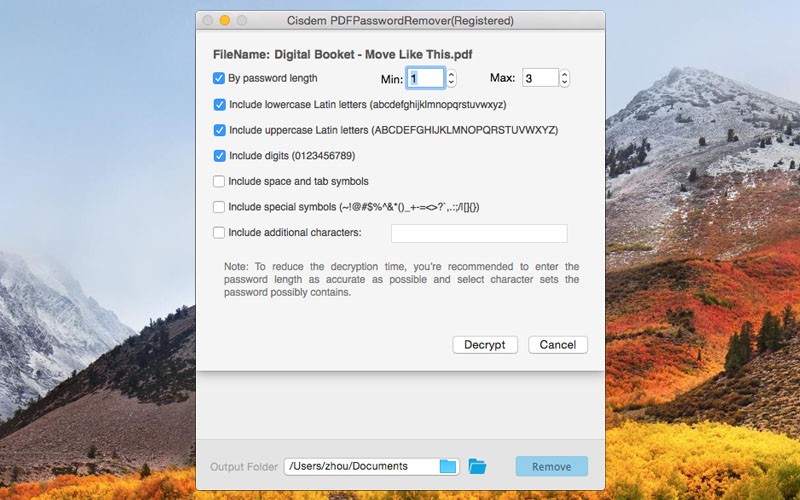Image resolution: width=800 pixels, height=500 pixels.
Task: Click the Min: label
Action: pos(392,79)
